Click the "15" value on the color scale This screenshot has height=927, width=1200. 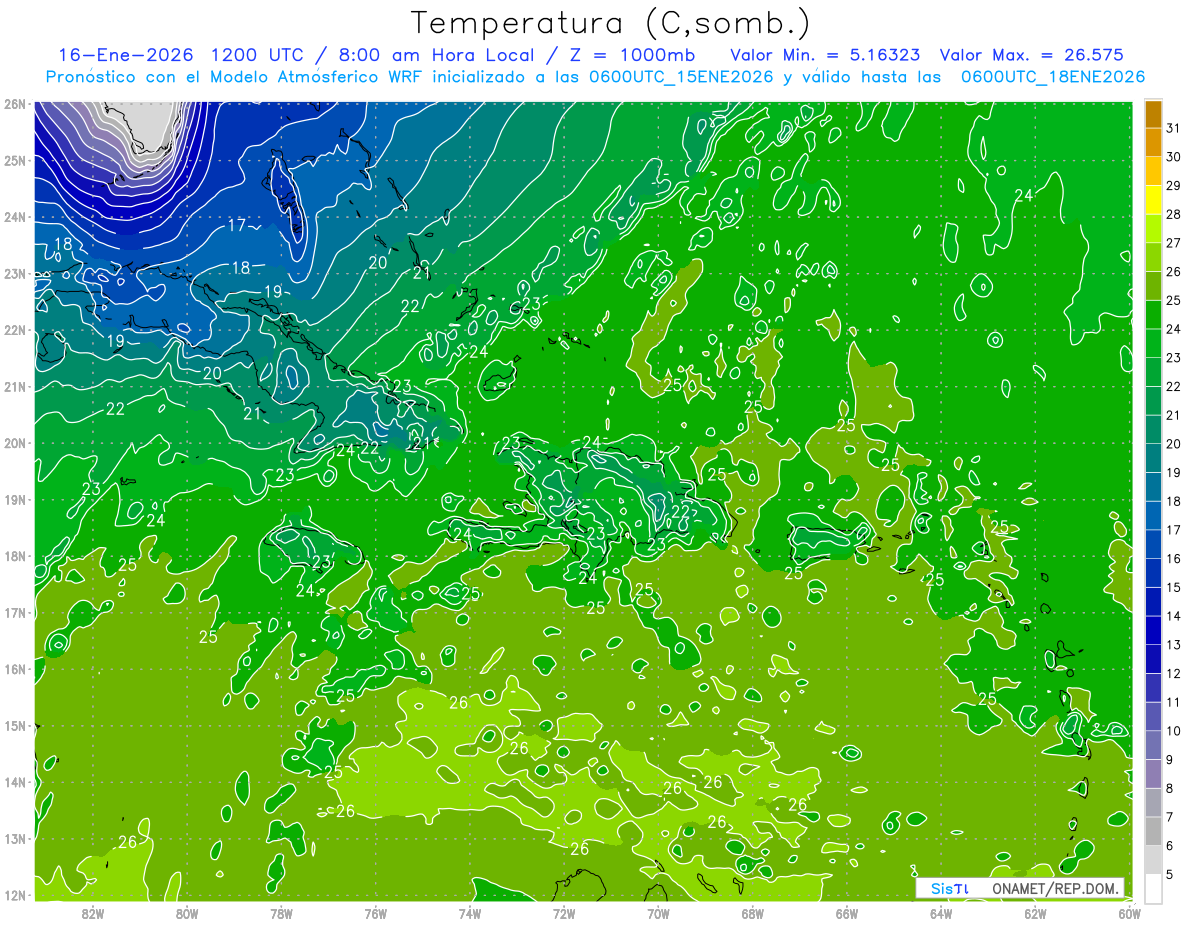pos(1174,587)
